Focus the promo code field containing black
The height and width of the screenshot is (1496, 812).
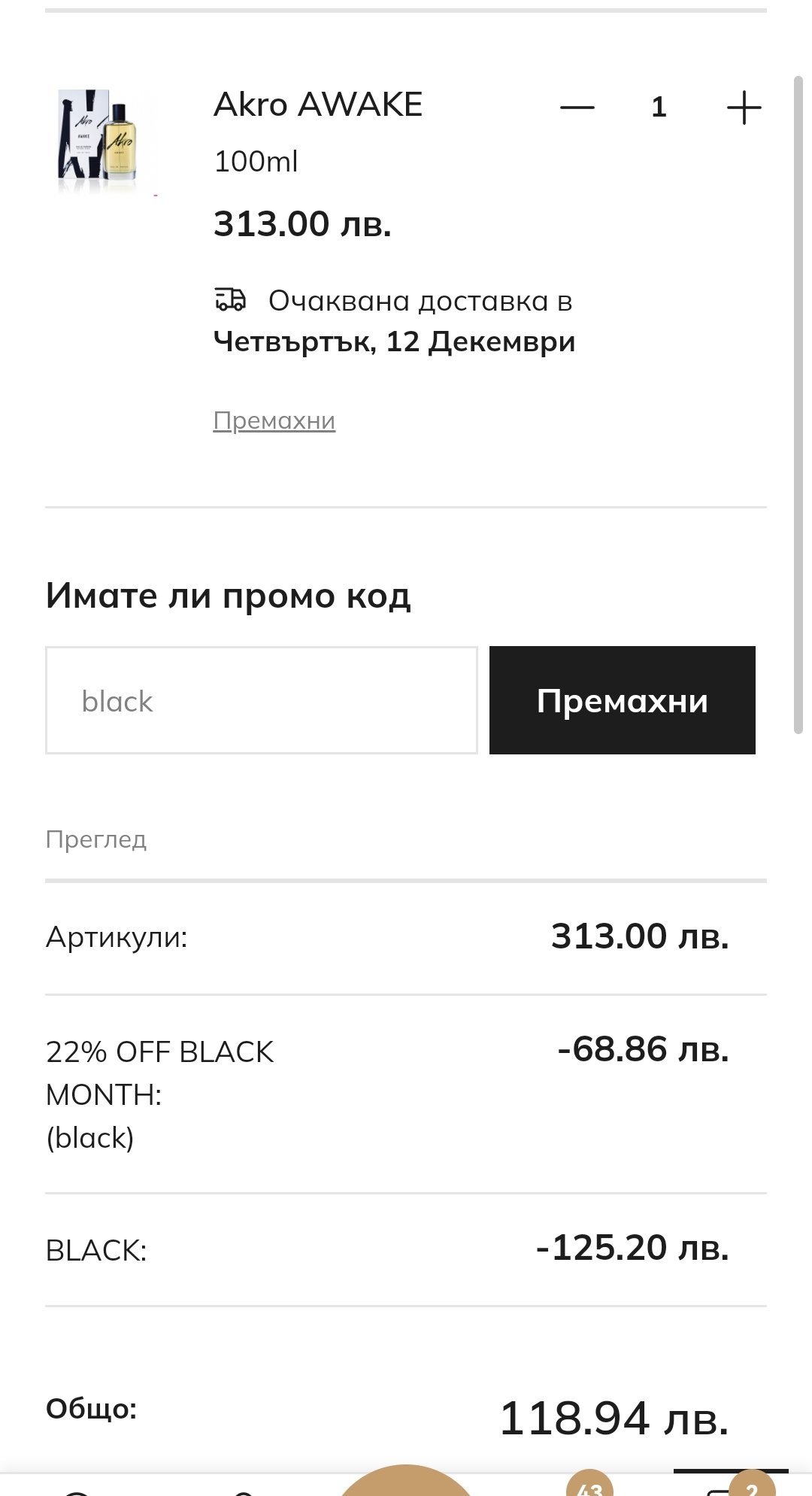tap(261, 700)
